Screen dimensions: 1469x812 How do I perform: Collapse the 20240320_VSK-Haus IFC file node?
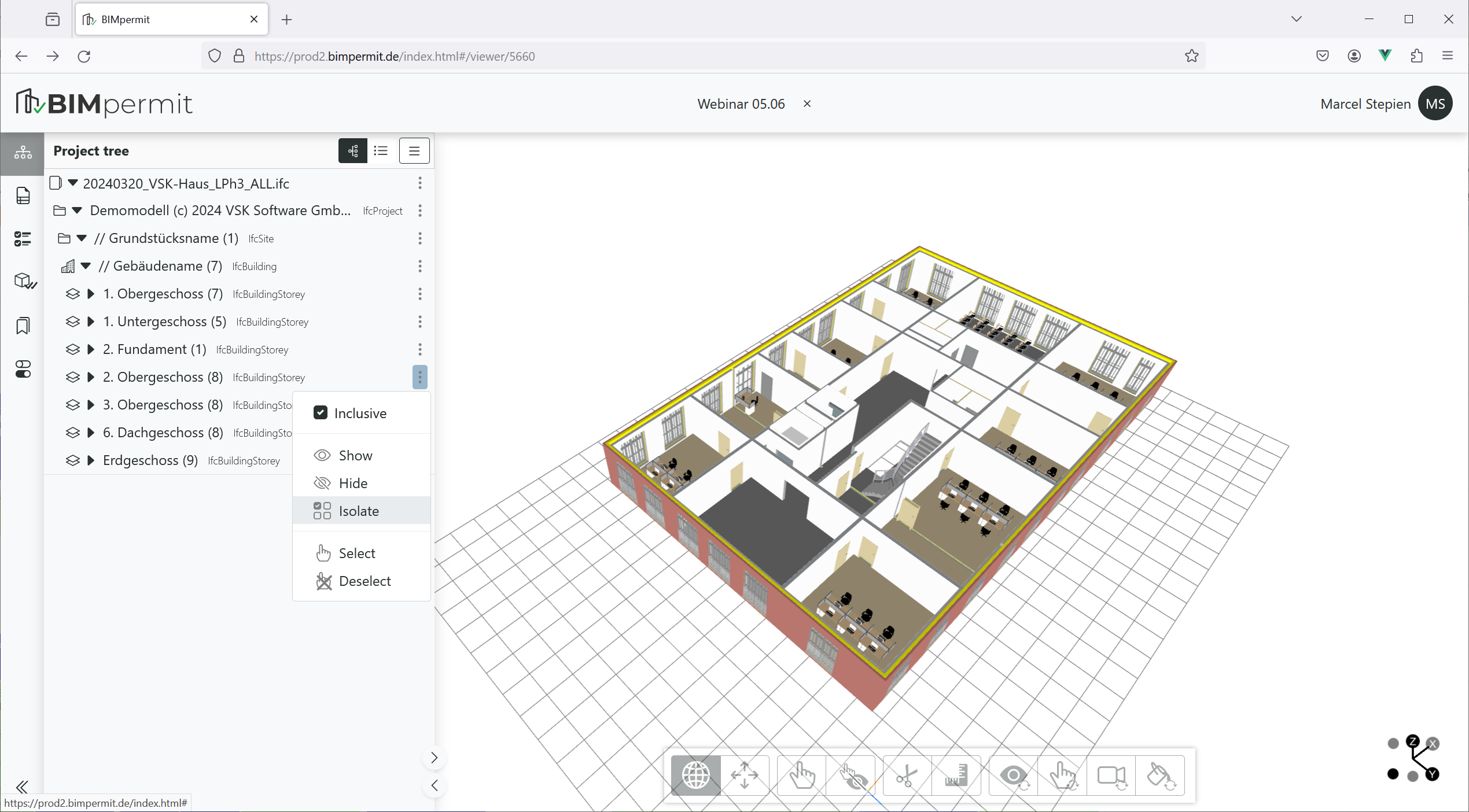click(73, 183)
